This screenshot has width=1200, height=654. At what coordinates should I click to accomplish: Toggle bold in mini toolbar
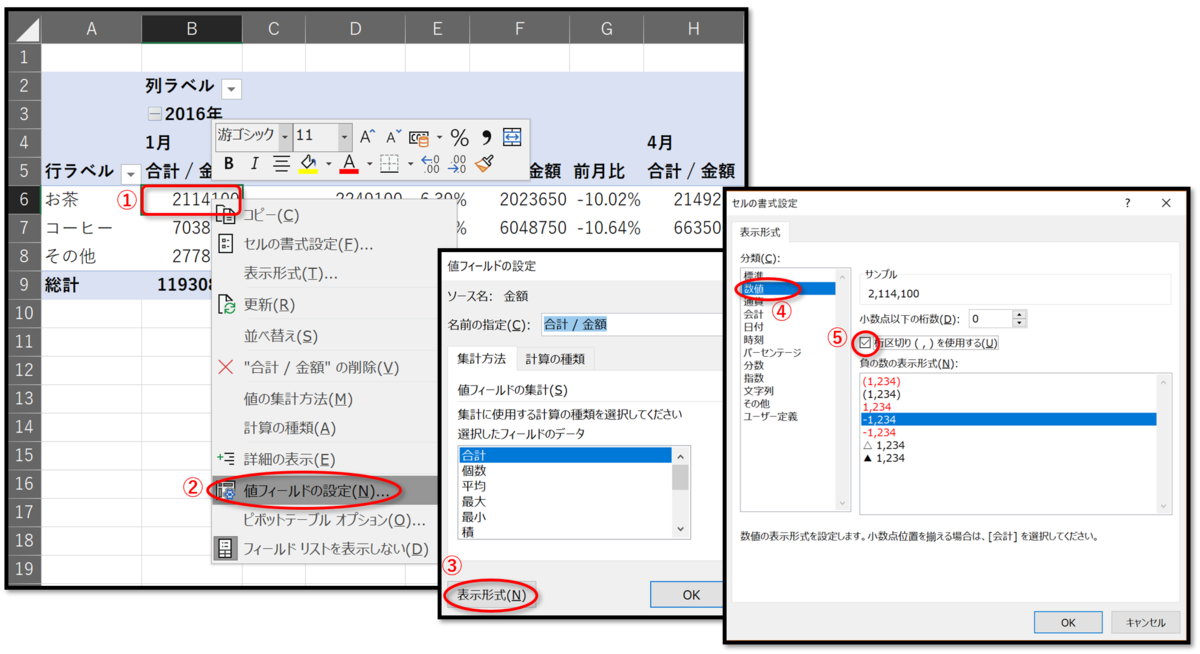(x=229, y=163)
